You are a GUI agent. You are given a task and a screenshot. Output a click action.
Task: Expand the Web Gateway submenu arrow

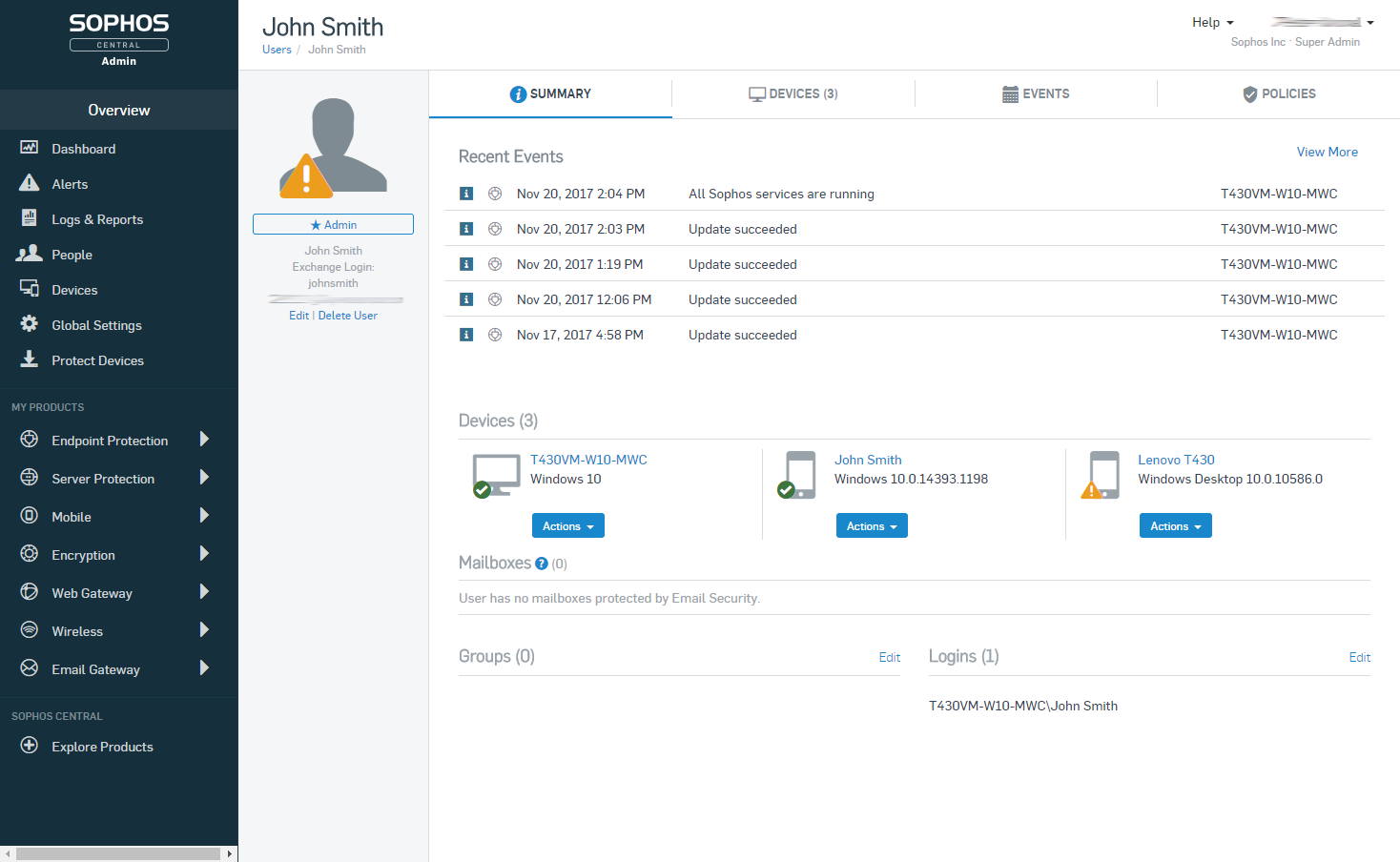[x=204, y=592]
